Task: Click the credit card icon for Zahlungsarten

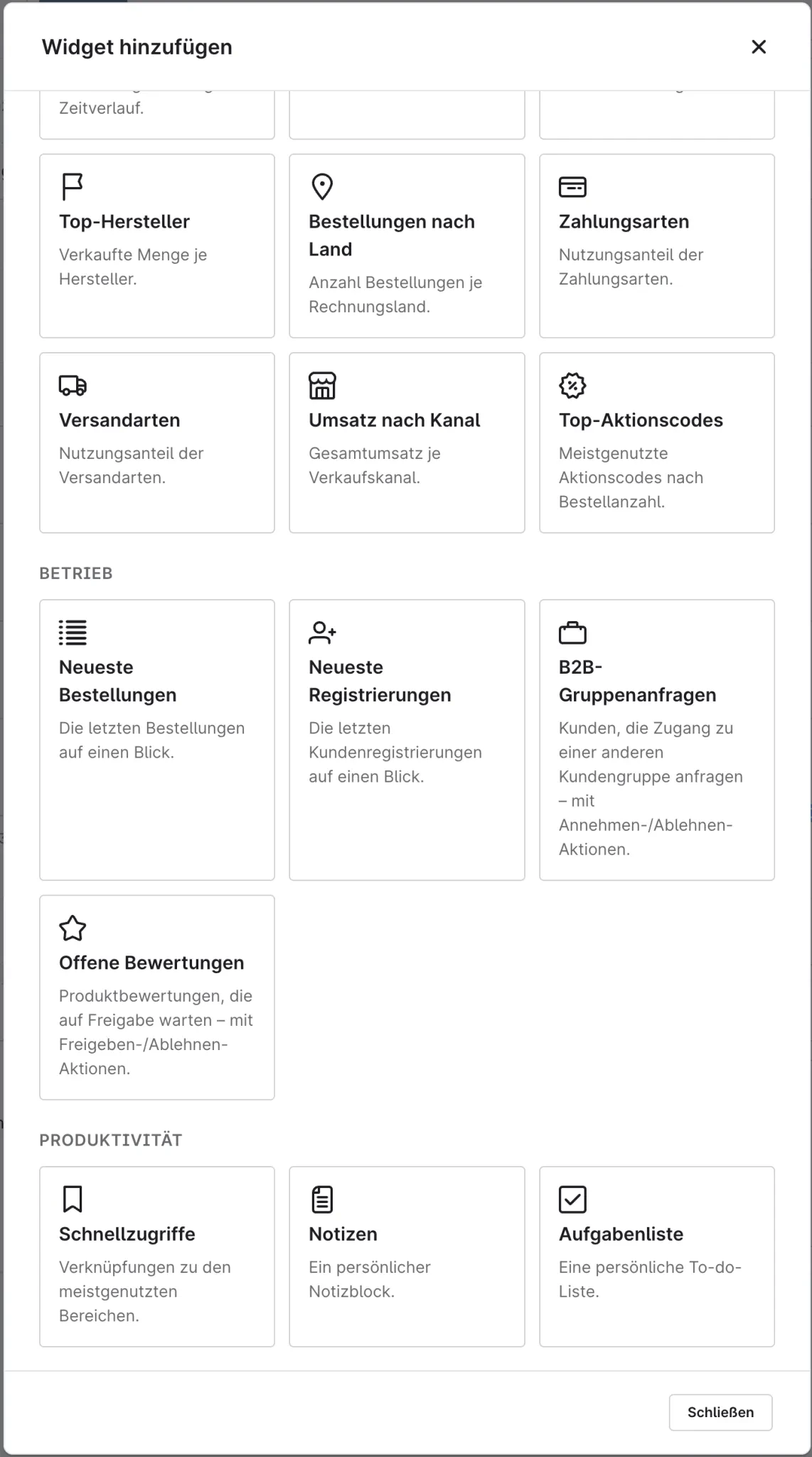Action: point(572,187)
